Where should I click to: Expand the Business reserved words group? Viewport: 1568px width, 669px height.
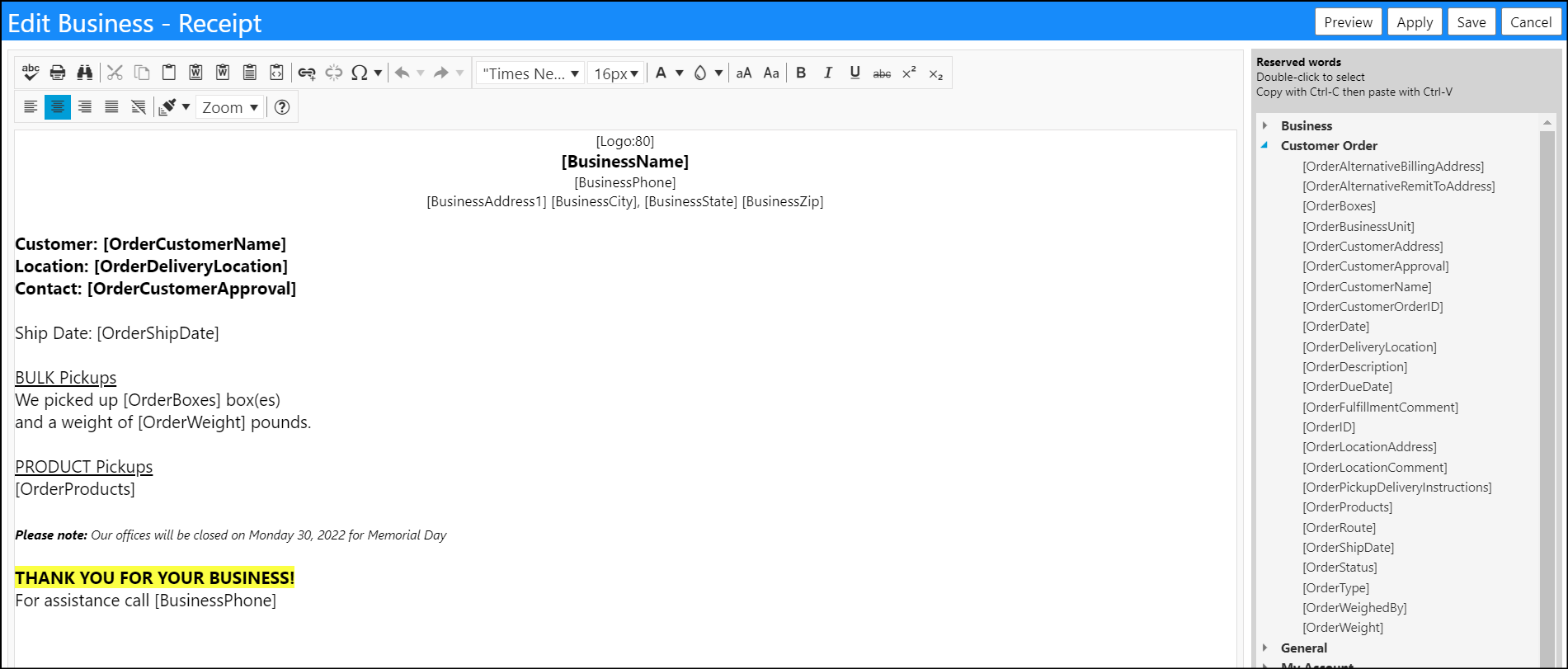click(x=1265, y=125)
